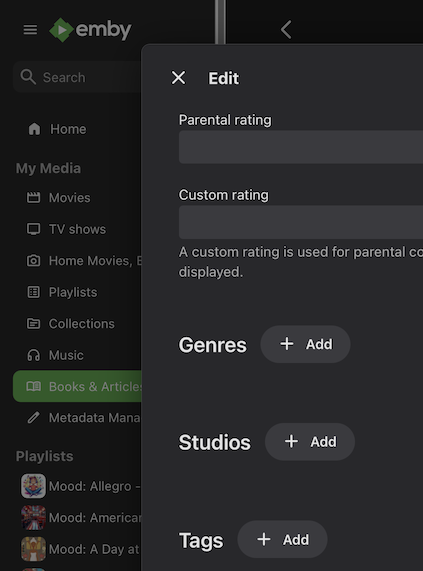Image resolution: width=423 pixels, height=571 pixels.
Task: Go back using the left chevron
Action: pyautogui.click(x=286, y=29)
